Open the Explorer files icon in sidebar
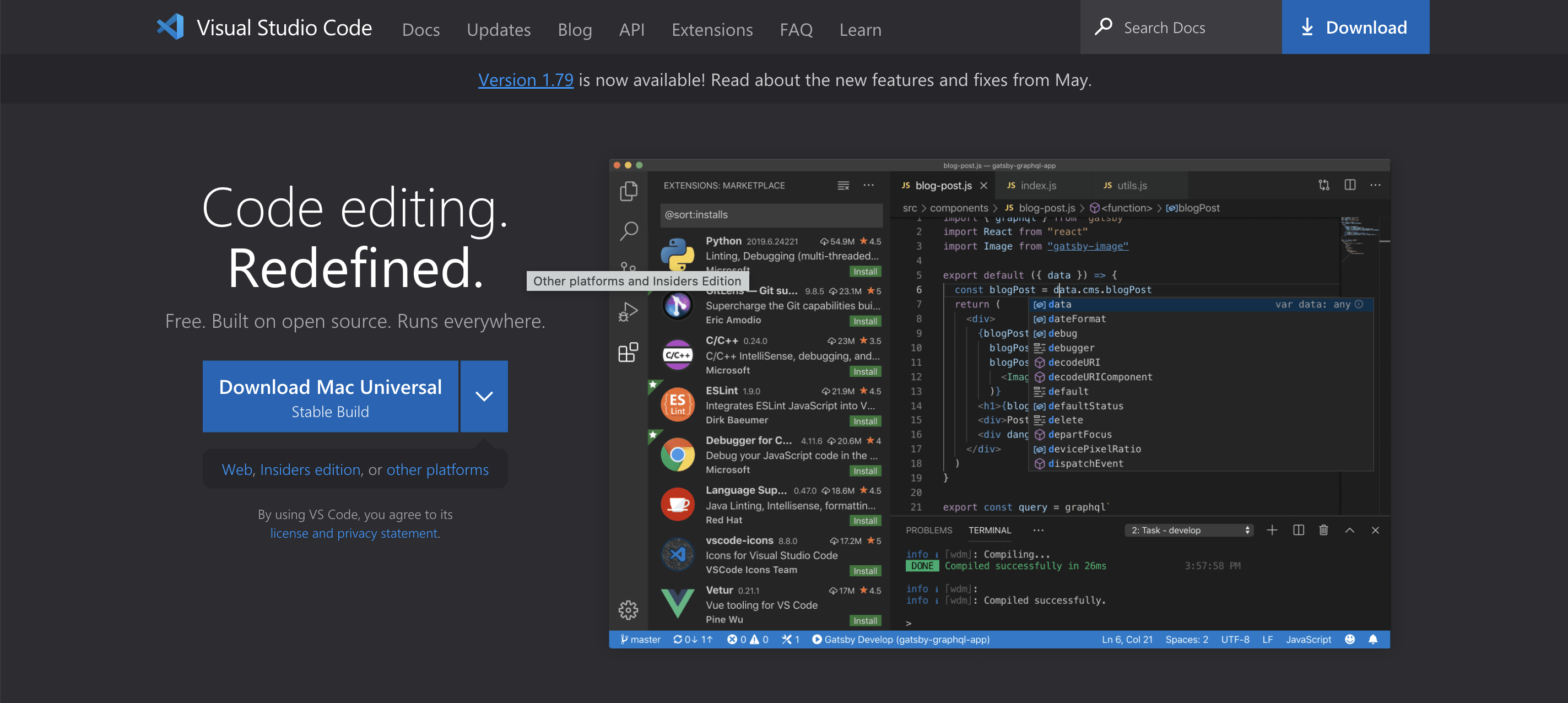This screenshot has height=703, width=1568. point(628,191)
